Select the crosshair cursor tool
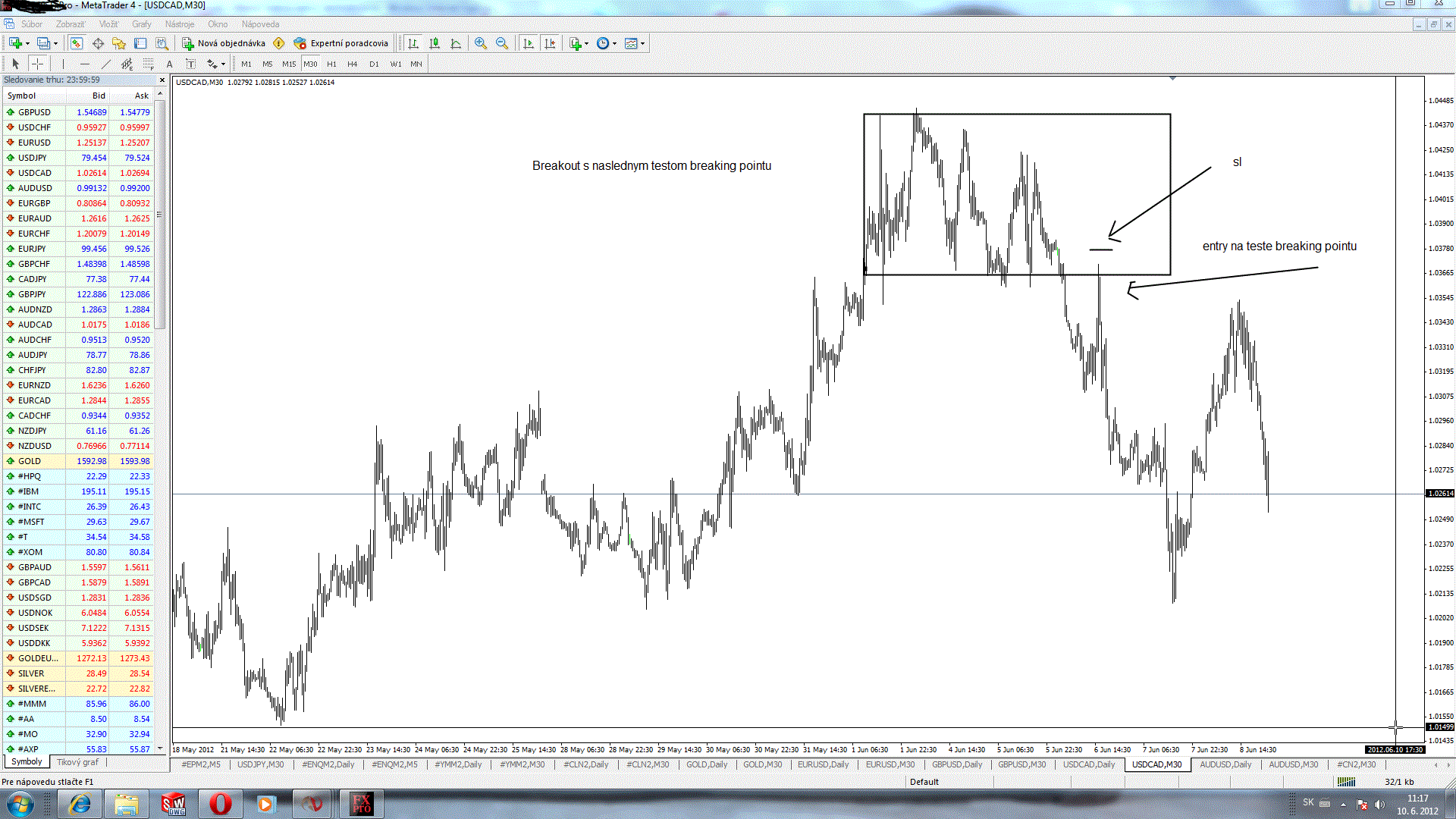The image size is (1456, 819). (37, 64)
